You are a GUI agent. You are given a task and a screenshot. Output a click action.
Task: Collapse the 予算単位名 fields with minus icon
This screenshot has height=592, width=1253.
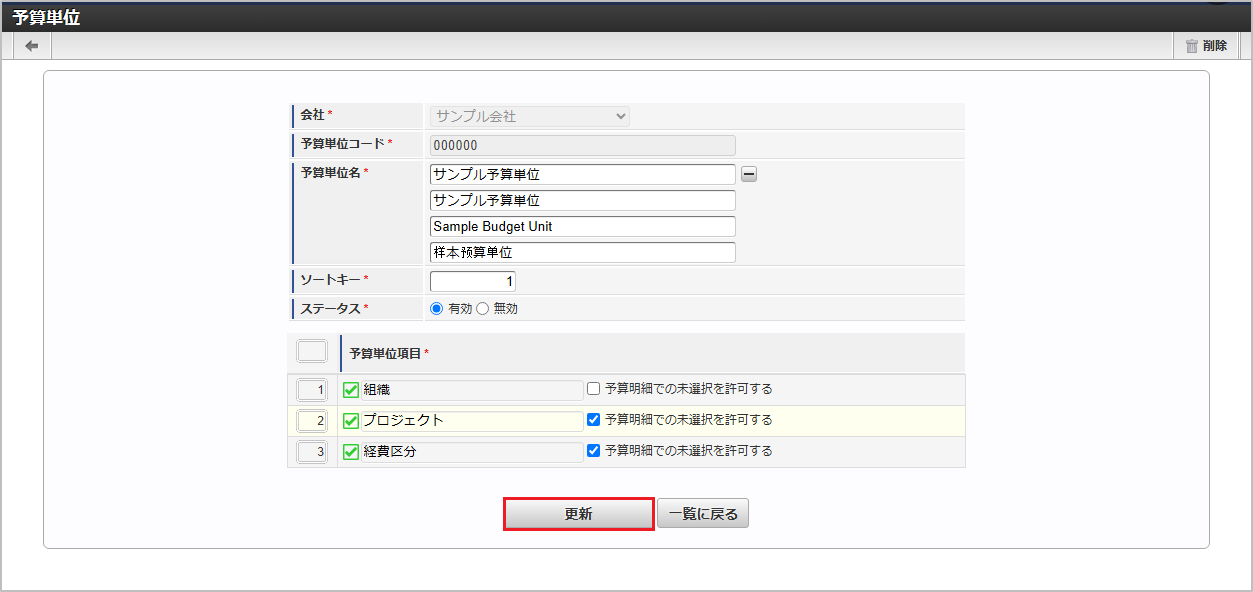[749, 174]
